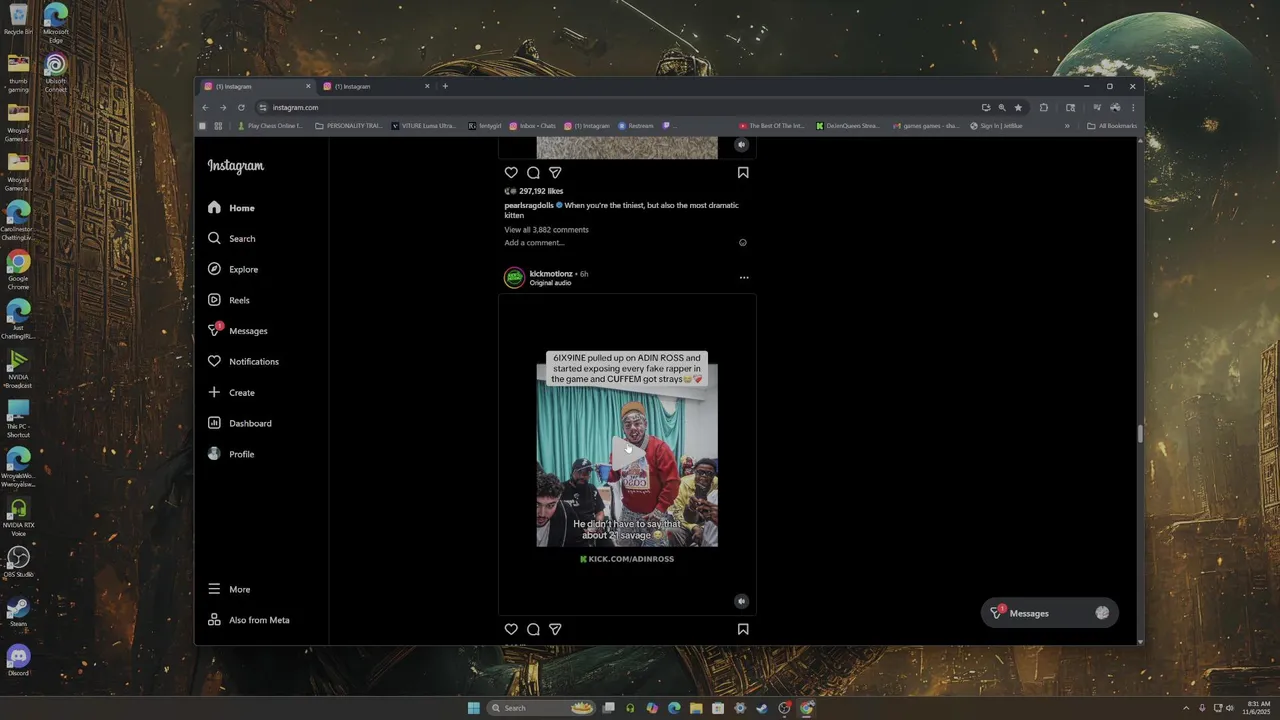Open The Best Of The Int... bookmark
1280x720 pixels.
(x=771, y=126)
